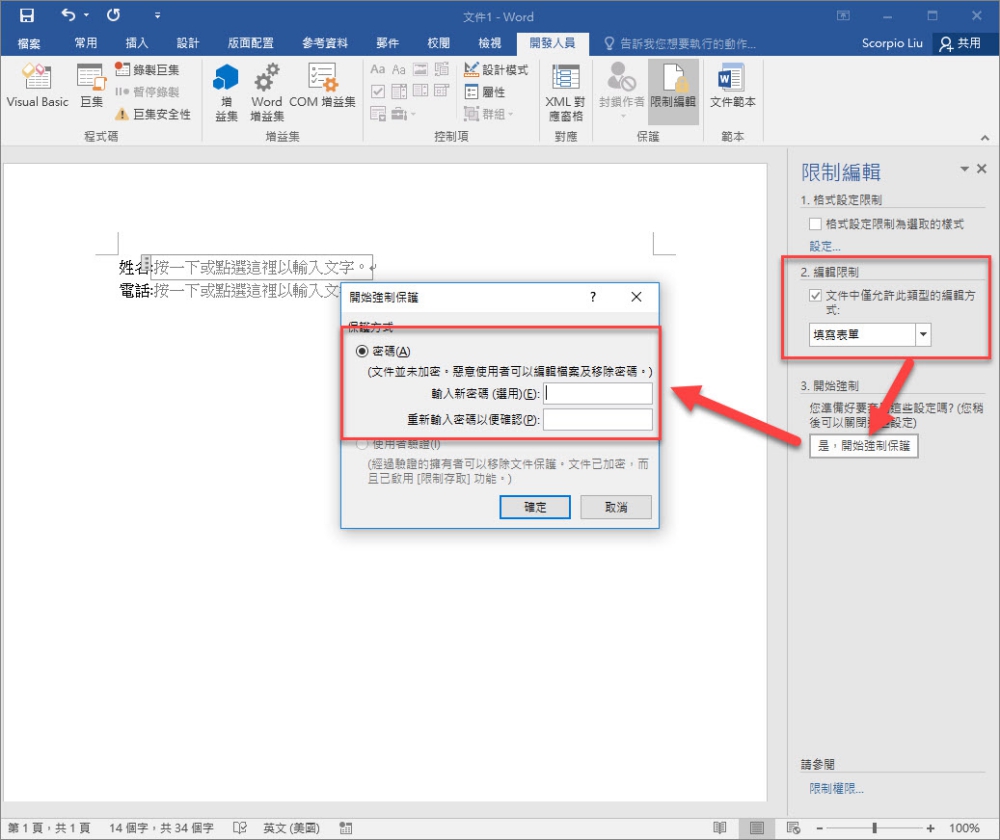Open ribbon display options button
1000x840 pixels.
click(x=843, y=15)
